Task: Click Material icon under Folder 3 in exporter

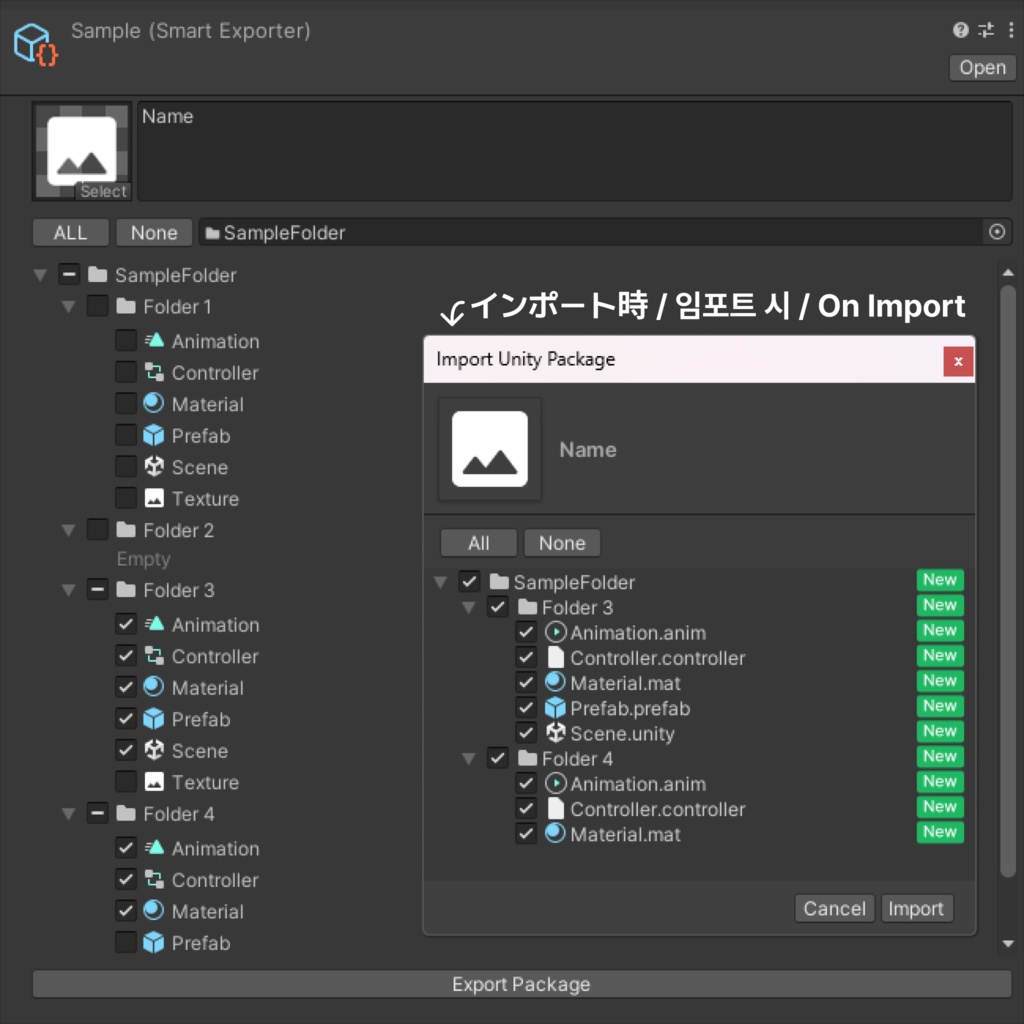Action: tap(154, 687)
